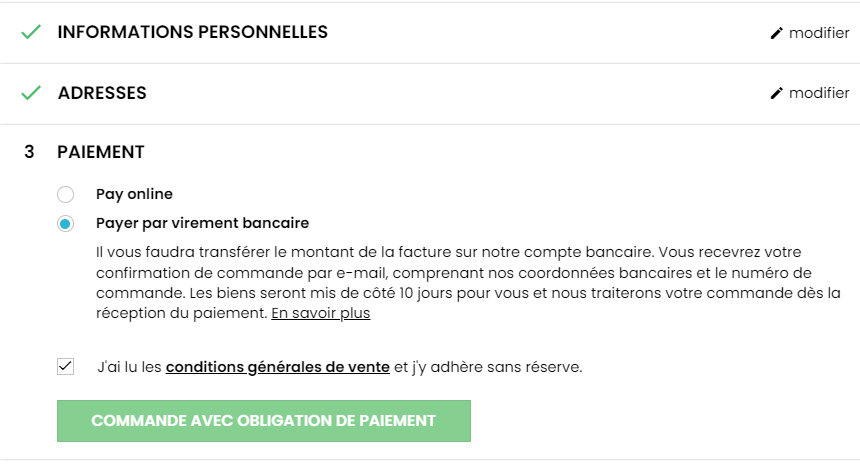Image resolution: width=860 pixels, height=470 pixels.
Task: Click the "J'ai lu les" label text
Action: [129, 367]
